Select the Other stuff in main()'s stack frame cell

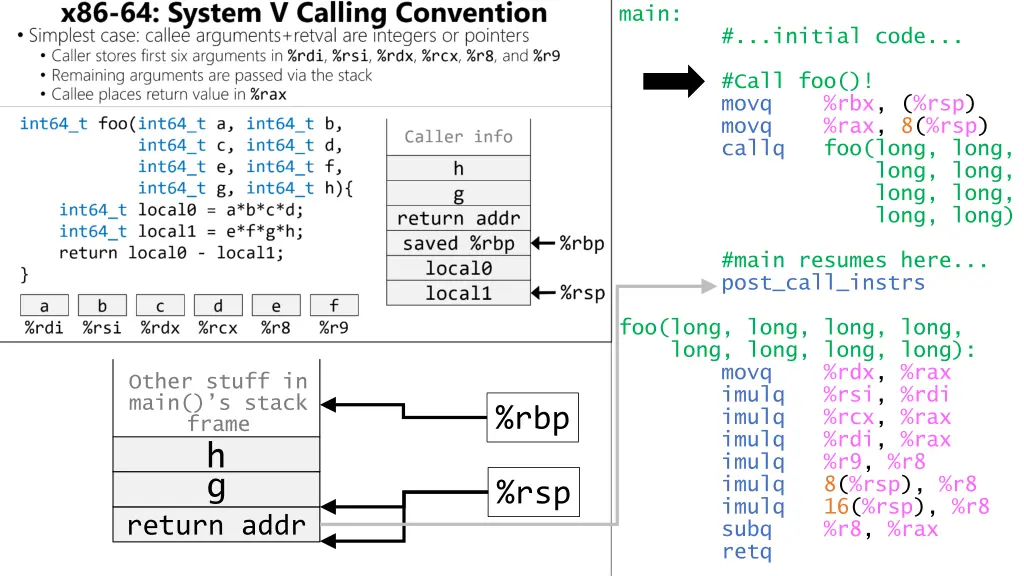[216, 402]
